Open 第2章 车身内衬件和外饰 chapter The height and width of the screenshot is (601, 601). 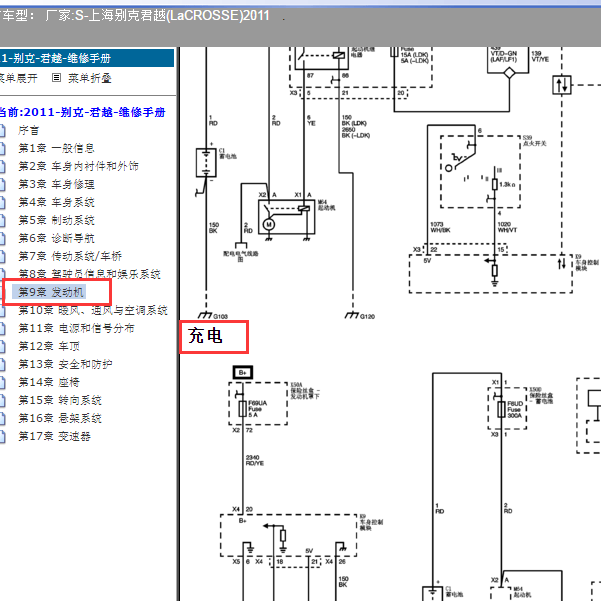click(78, 166)
